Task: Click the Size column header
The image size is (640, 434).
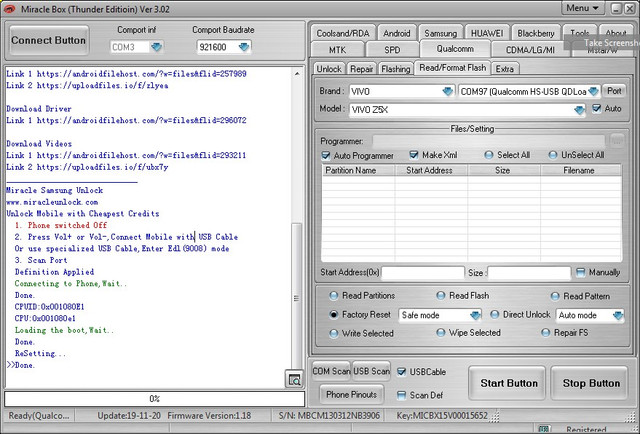Action: click(504, 170)
